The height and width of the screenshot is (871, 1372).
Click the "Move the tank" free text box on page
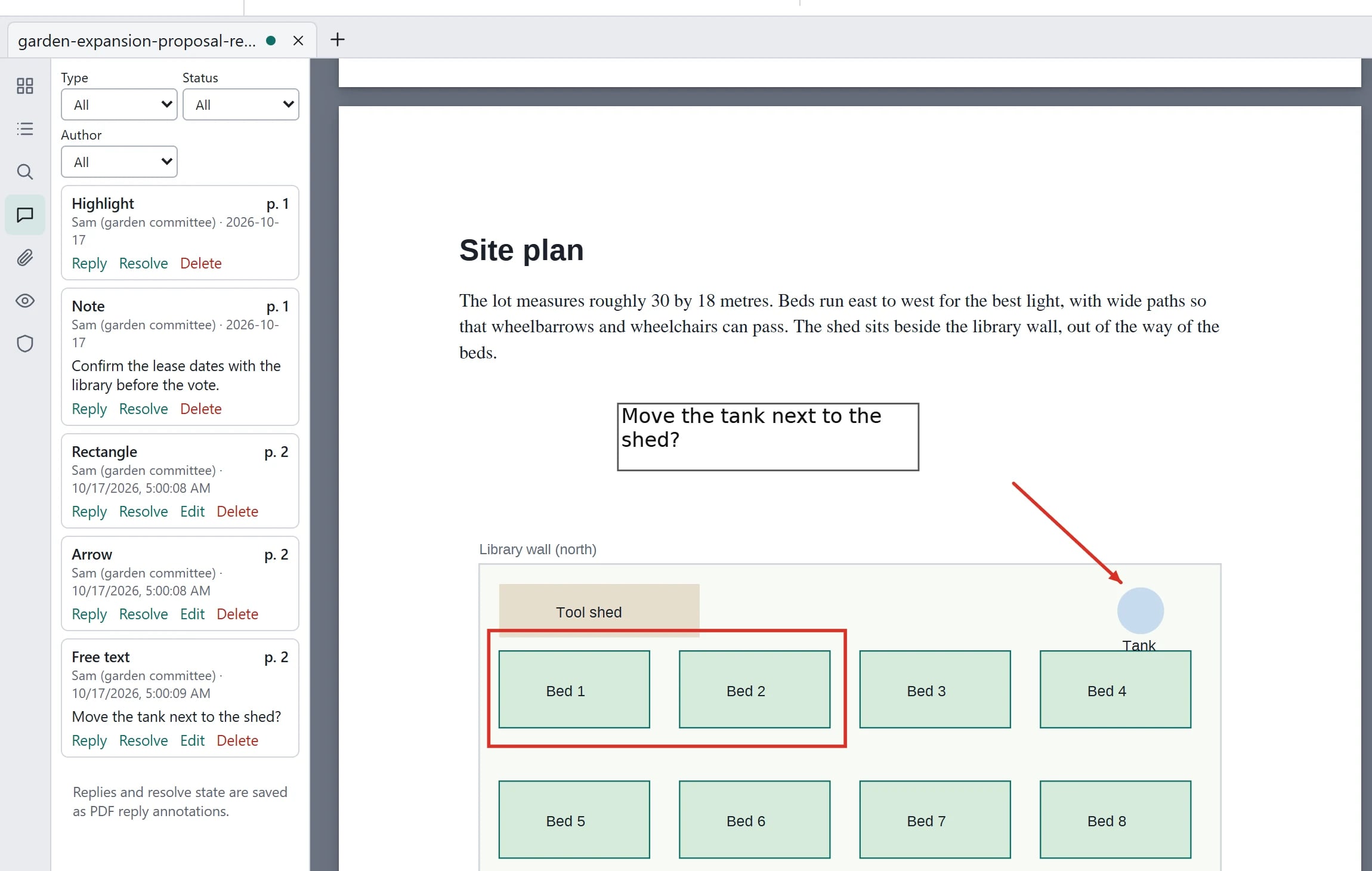[768, 437]
